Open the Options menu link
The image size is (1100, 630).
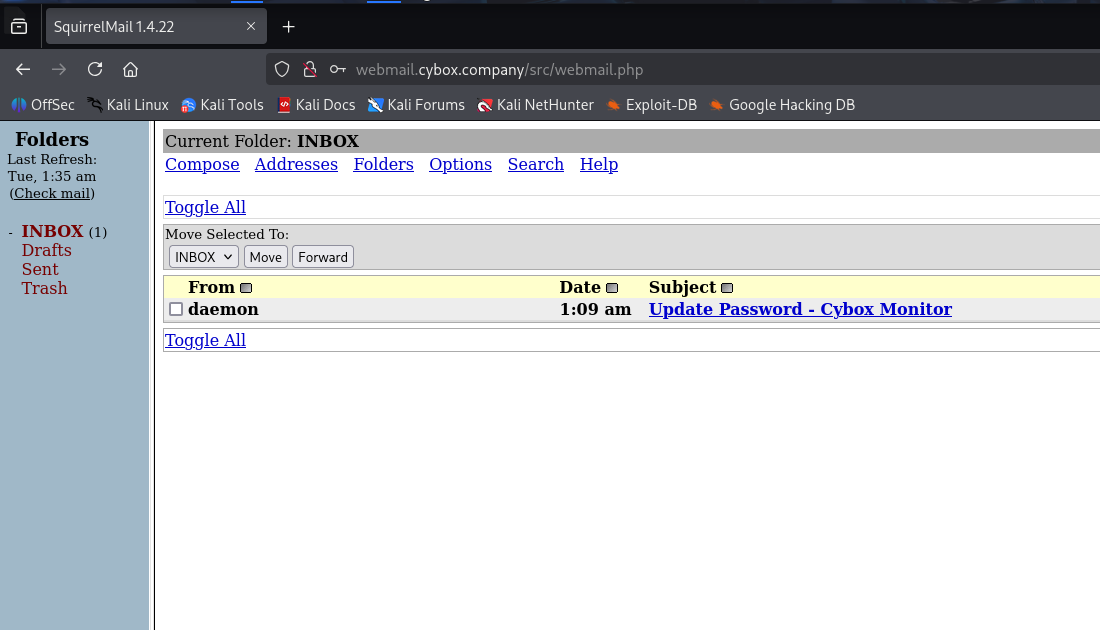pyautogui.click(x=460, y=164)
